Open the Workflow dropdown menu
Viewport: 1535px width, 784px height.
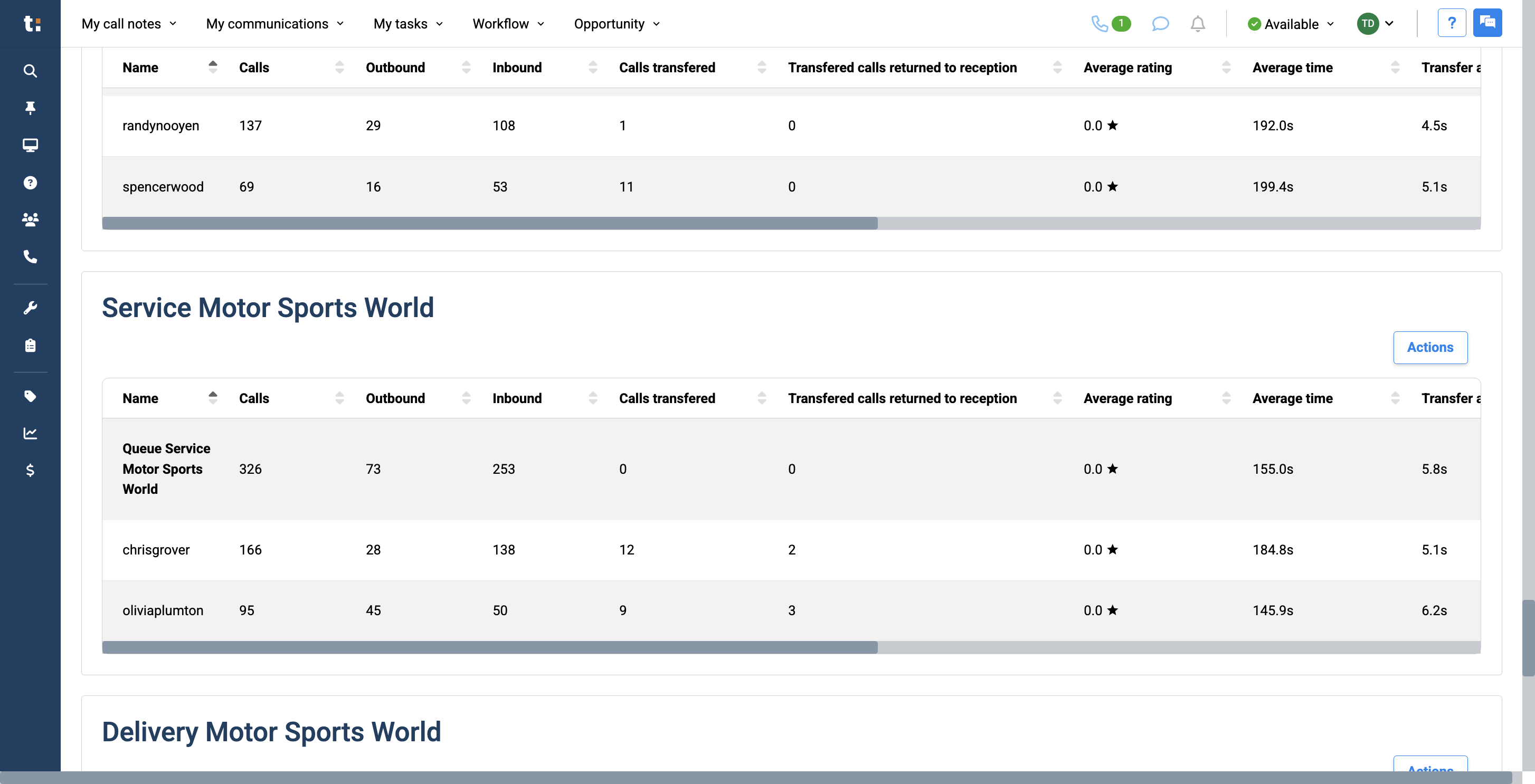coord(508,24)
